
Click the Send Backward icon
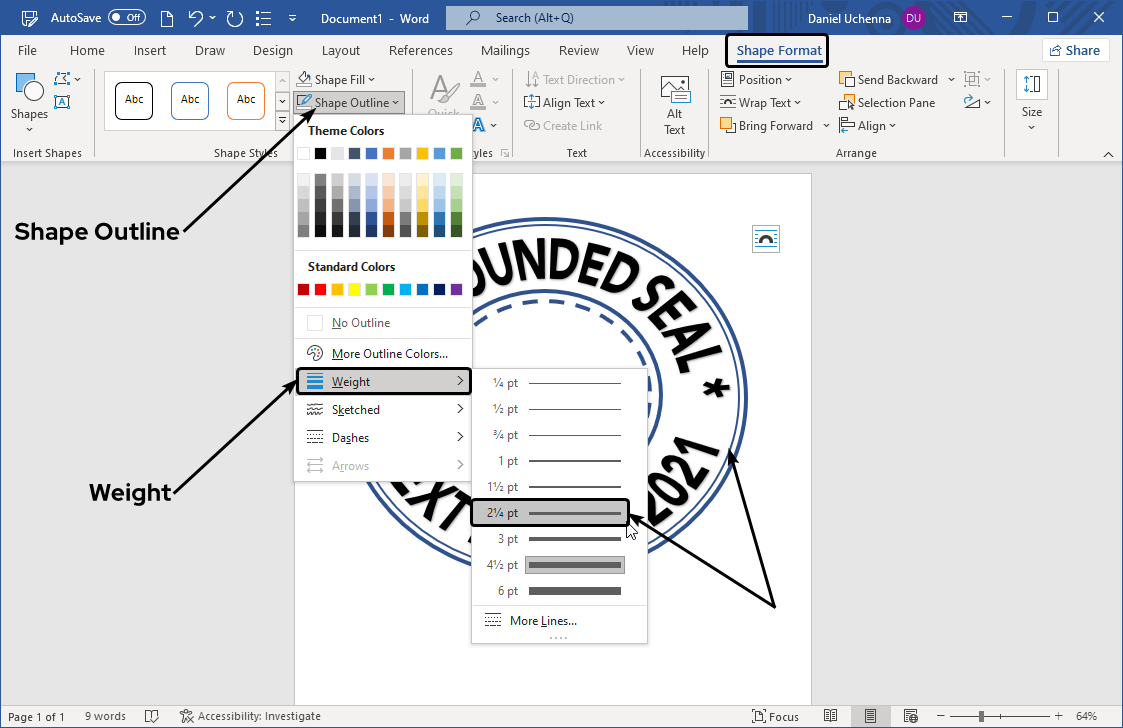[x=847, y=80]
